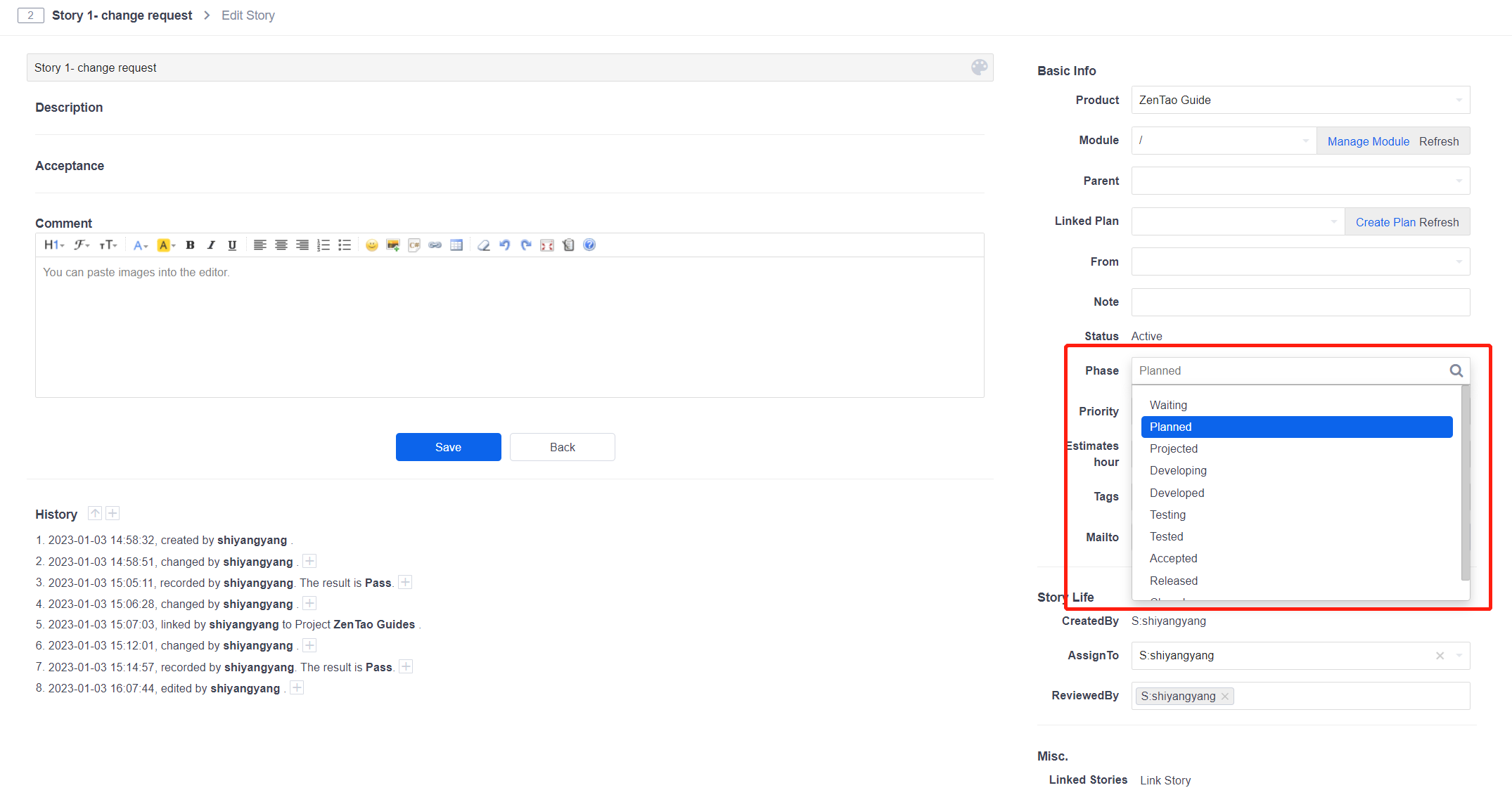
Task: Open the story title color palette
Action: click(979, 67)
